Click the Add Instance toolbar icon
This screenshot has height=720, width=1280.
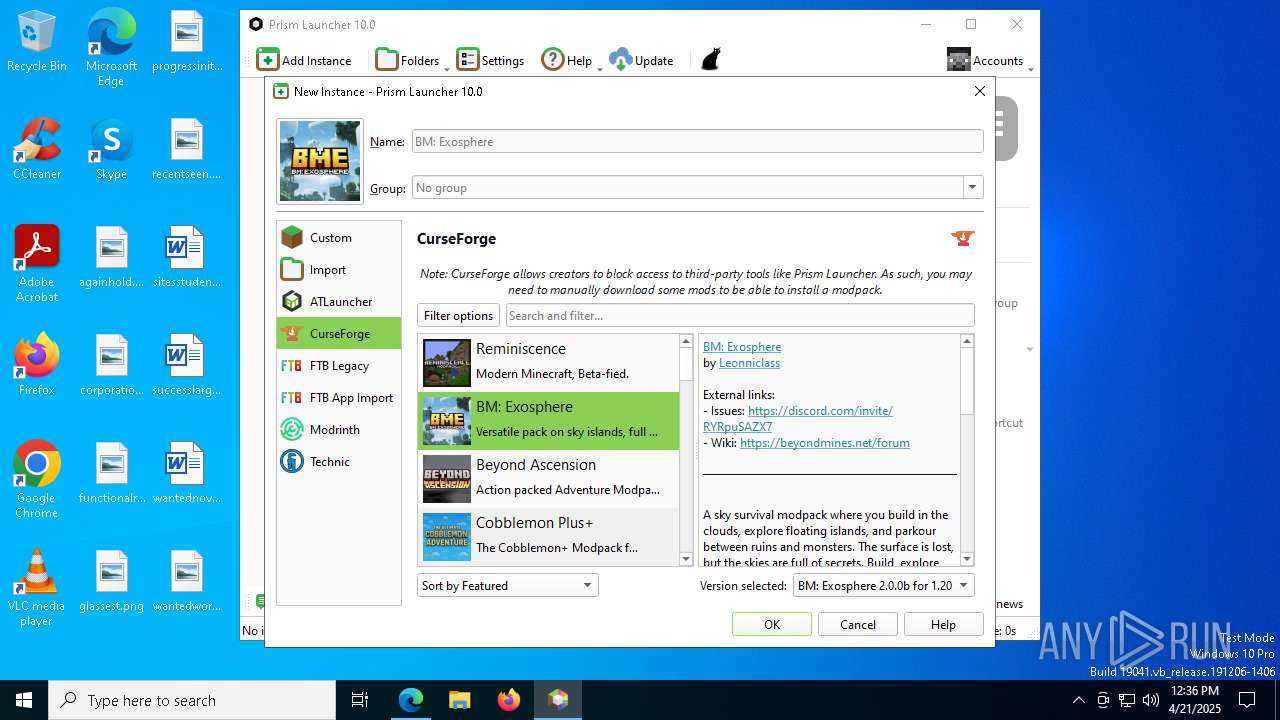[304, 60]
